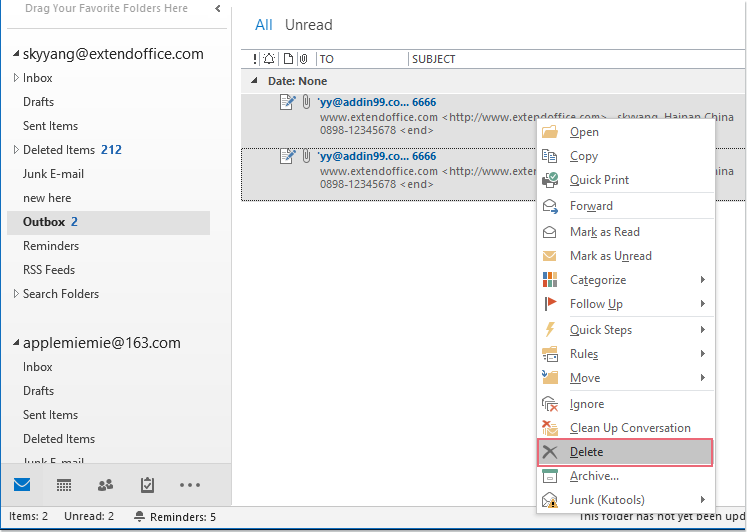Select Quick Print in context menu

tap(599, 180)
